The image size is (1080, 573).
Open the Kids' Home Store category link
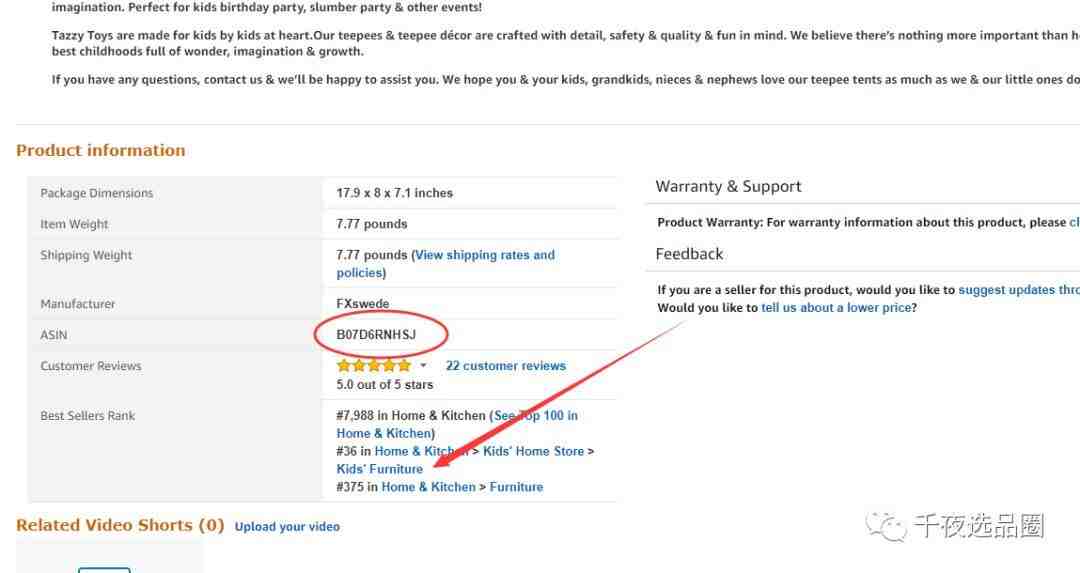click(x=533, y=451)
